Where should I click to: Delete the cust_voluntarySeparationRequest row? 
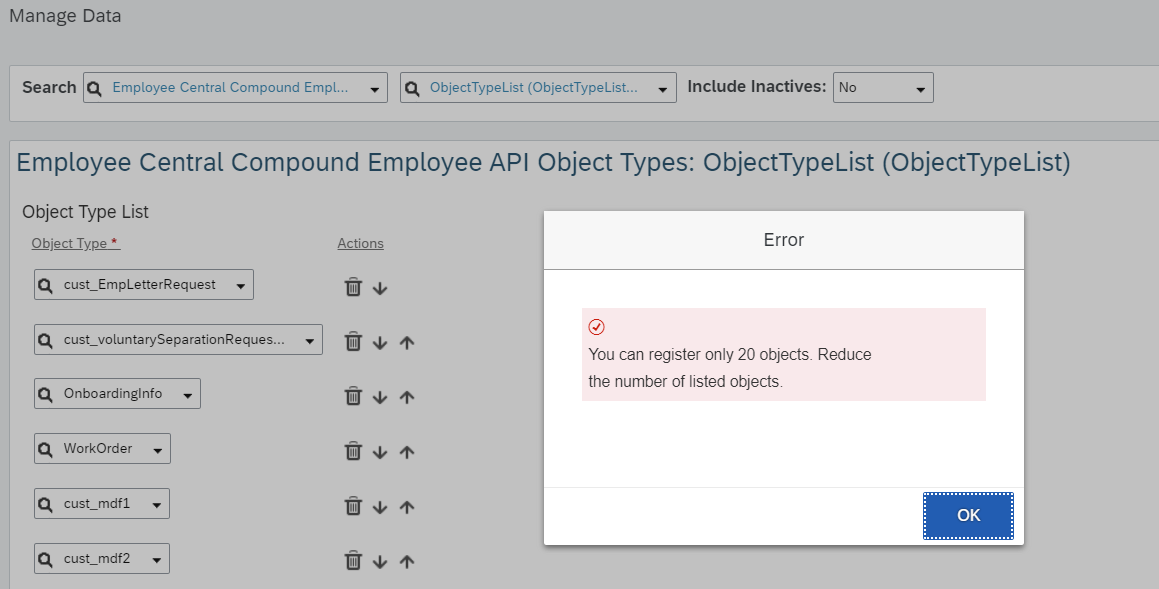click(353, 342)
